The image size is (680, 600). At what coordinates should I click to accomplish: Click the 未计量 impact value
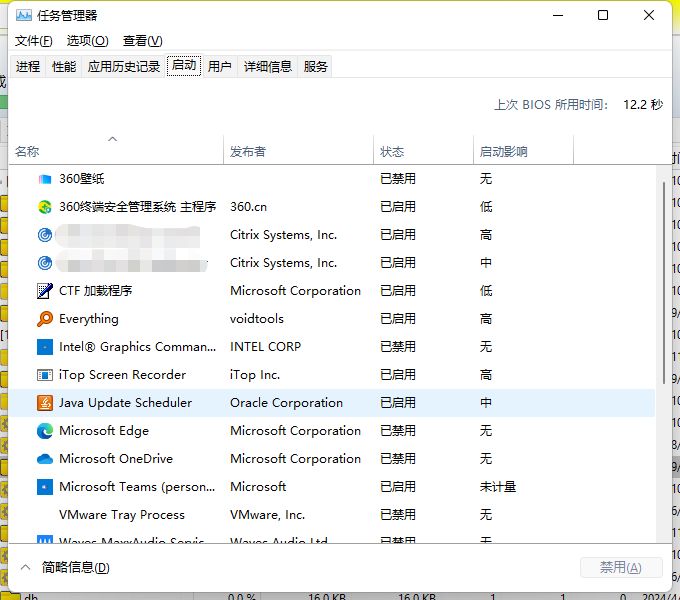tap(498, 487)
